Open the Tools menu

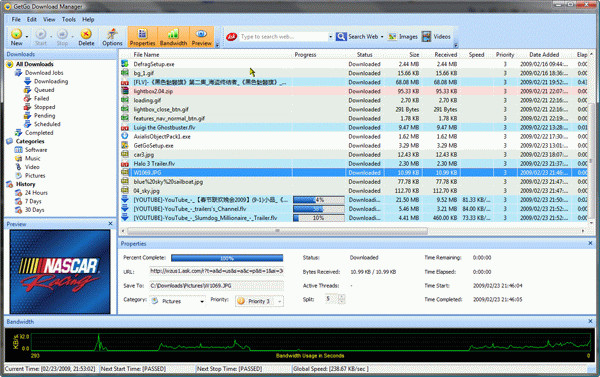tap(68, 19)
